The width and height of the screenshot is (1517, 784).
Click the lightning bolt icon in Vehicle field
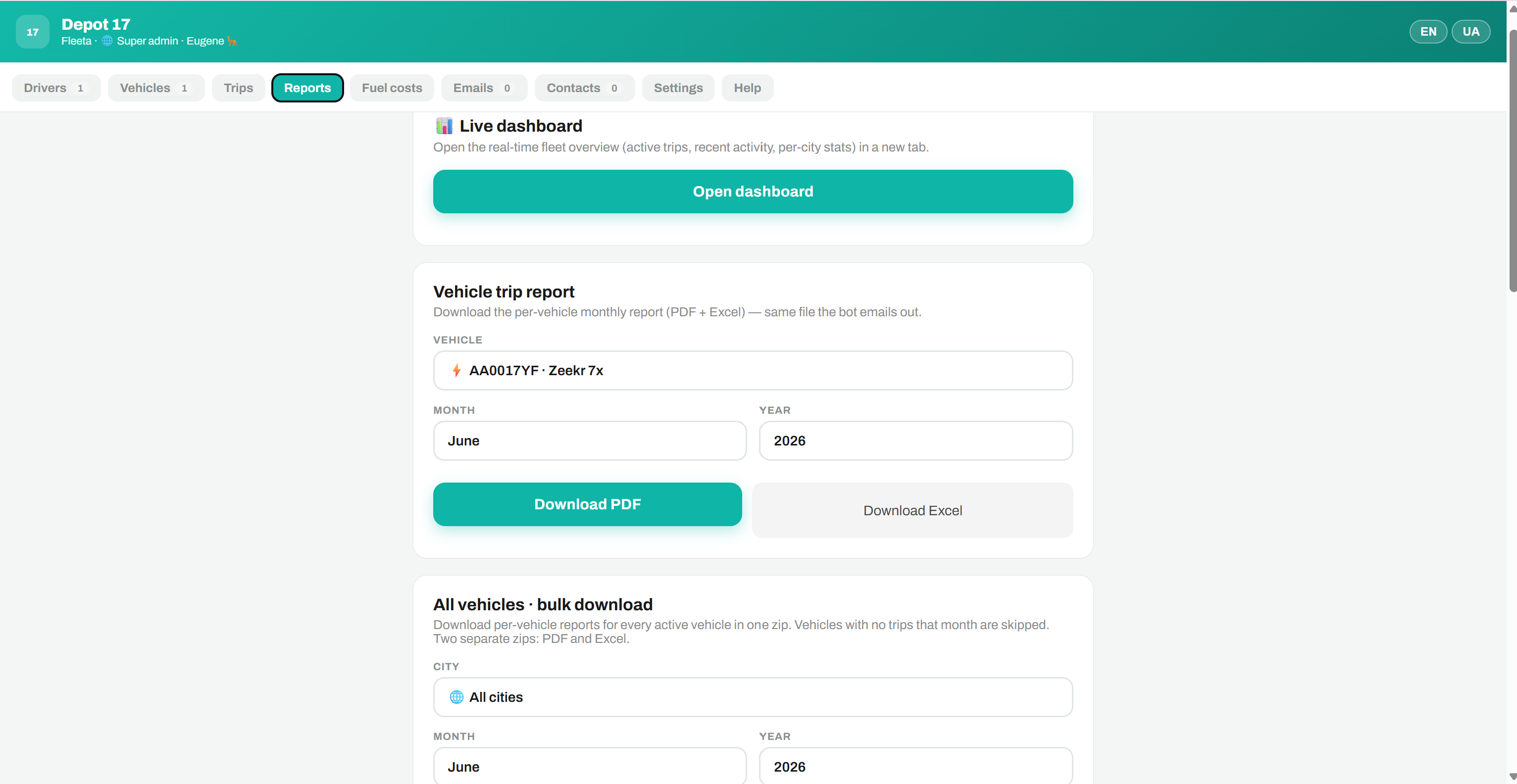pyautogui.click(x=456, y=370)
